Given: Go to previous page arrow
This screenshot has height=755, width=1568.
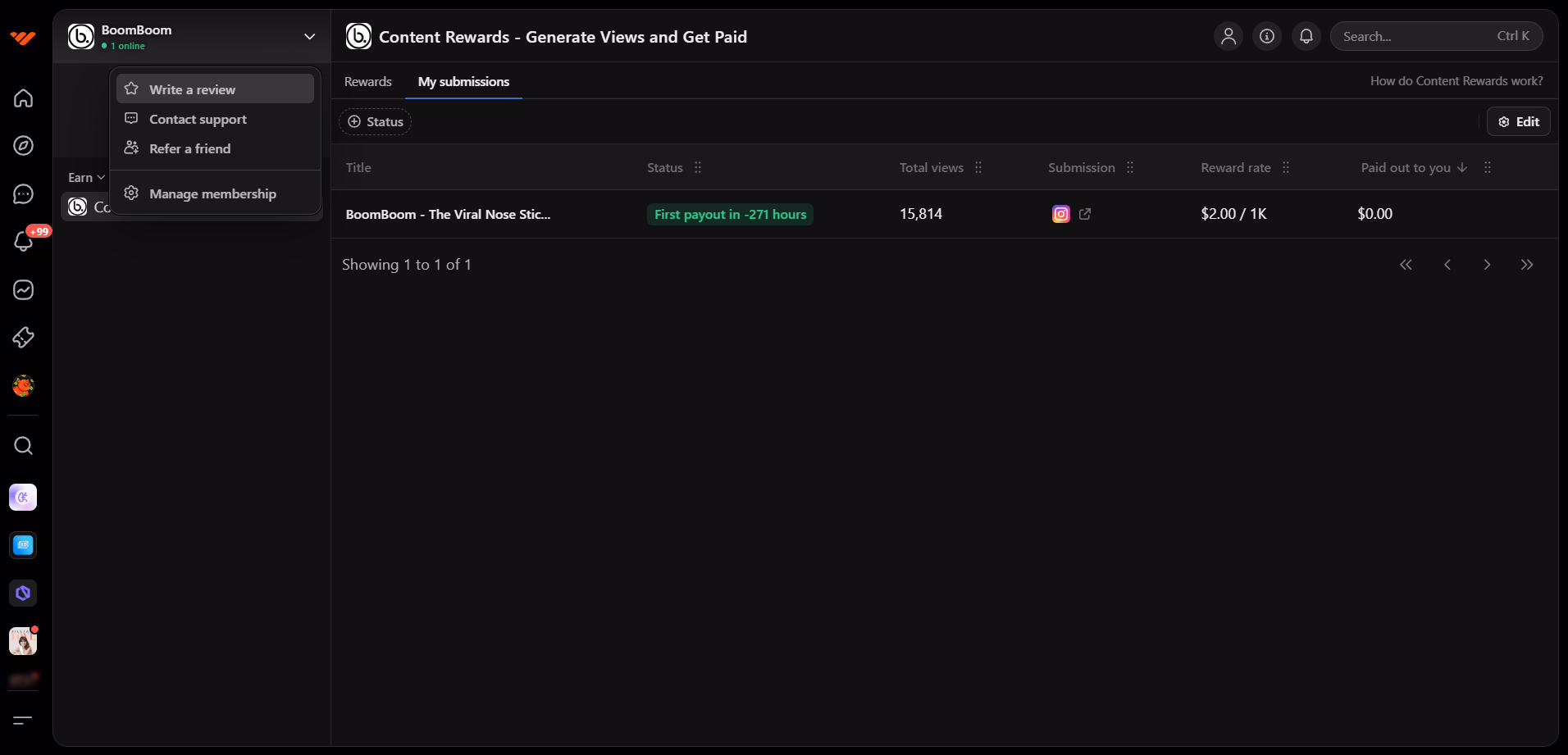Looking at the screenshot, I should tap(1447, 265).
